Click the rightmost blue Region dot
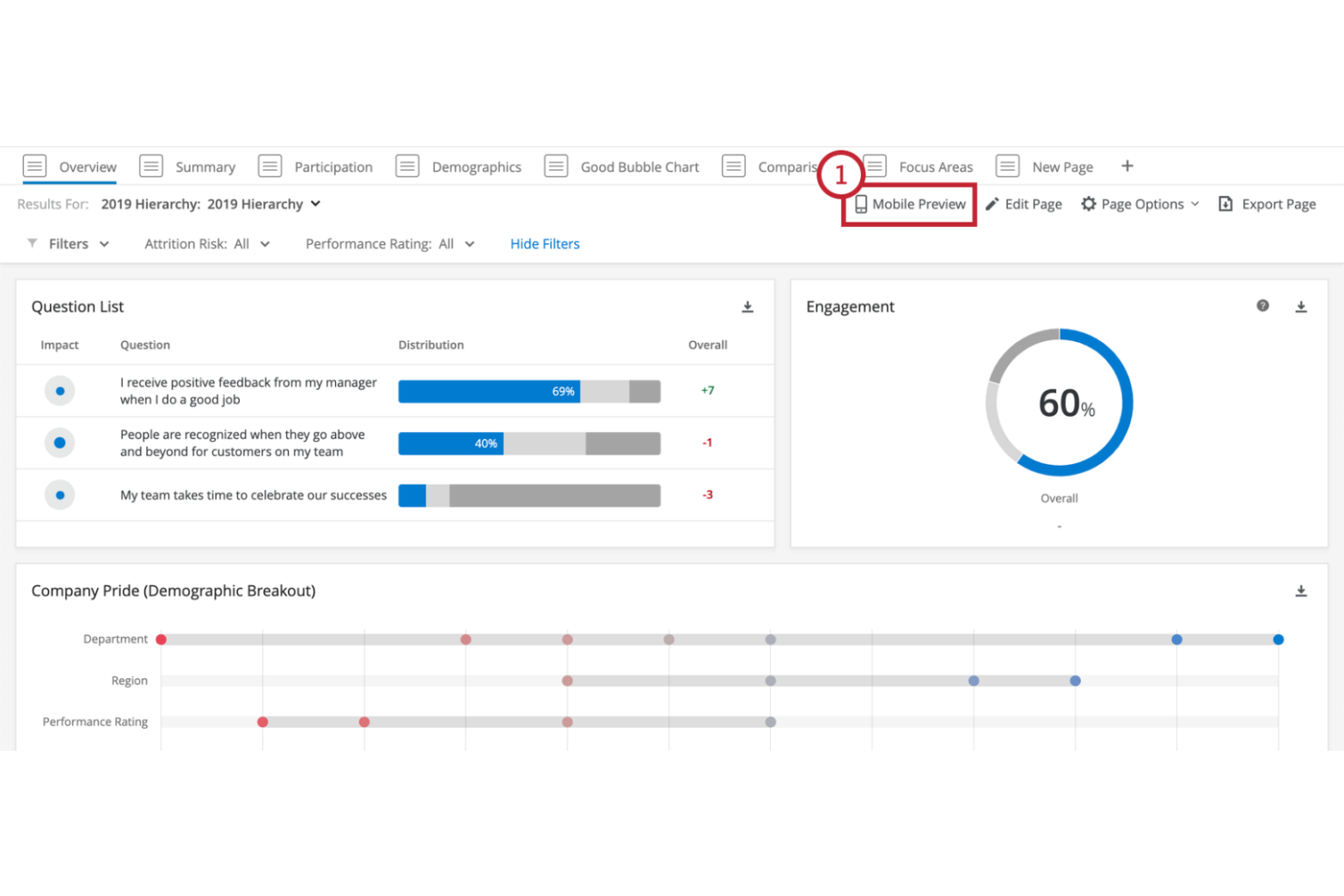 (x=1075, y=681)
